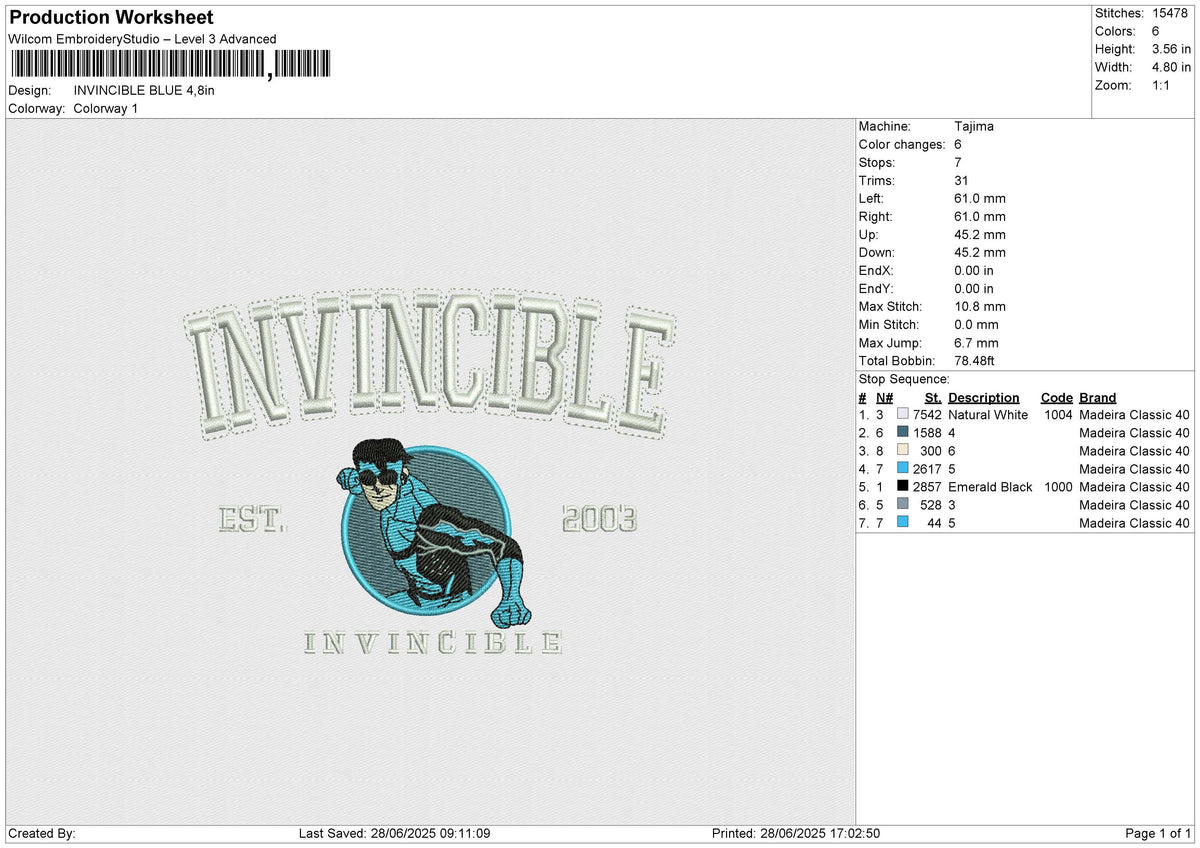Click the embroidery design preview image

(x=430, y=472)
